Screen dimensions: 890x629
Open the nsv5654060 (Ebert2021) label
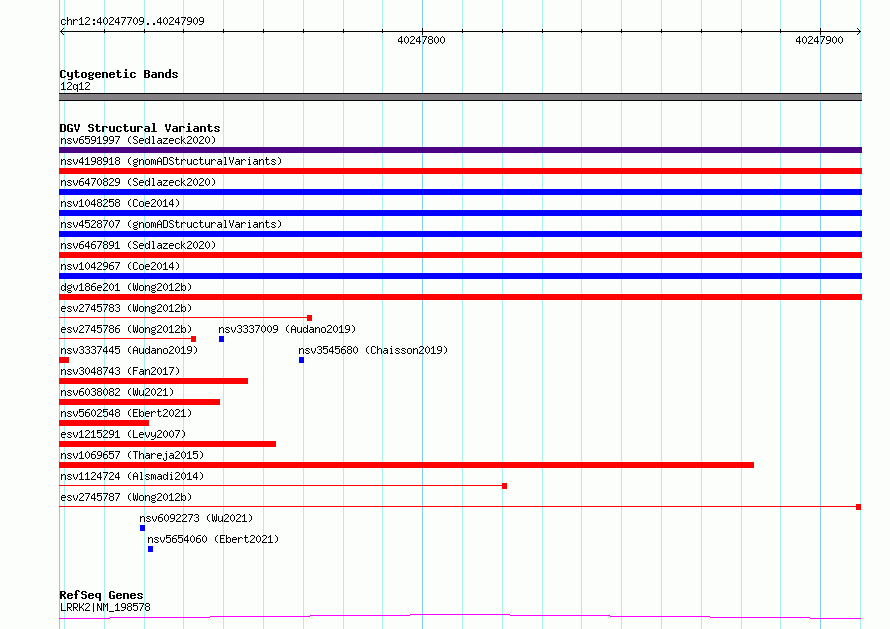pos(213,539)
